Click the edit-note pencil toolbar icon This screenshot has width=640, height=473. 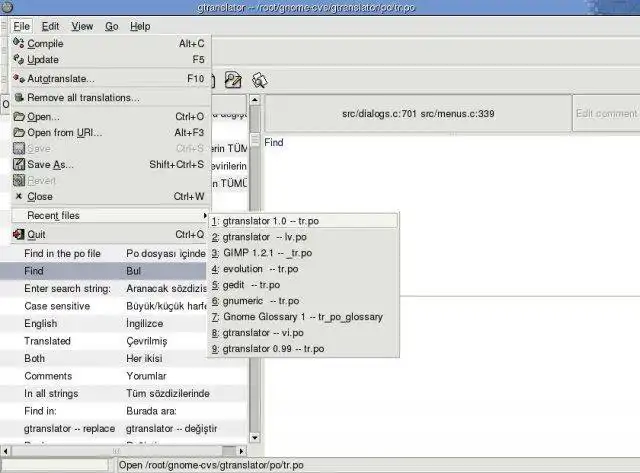pos(233,80)
